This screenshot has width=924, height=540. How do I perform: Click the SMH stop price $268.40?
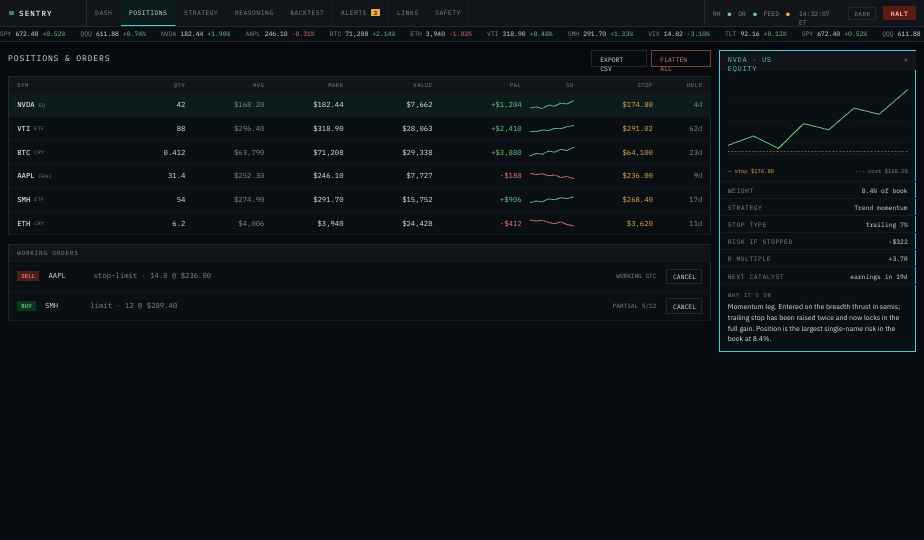coord(637,199)
